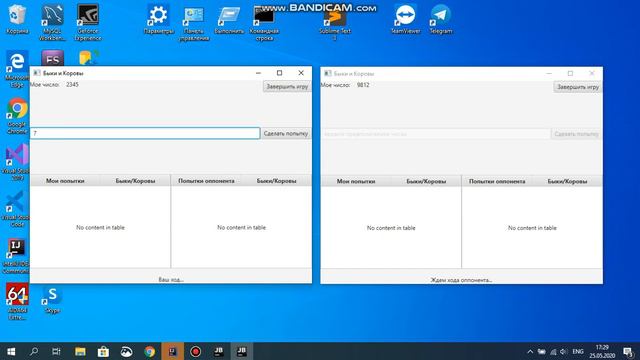Sort by Мои попытки column in 2345 window
This screenshot has width=640, height=360.
coord(65,181)
